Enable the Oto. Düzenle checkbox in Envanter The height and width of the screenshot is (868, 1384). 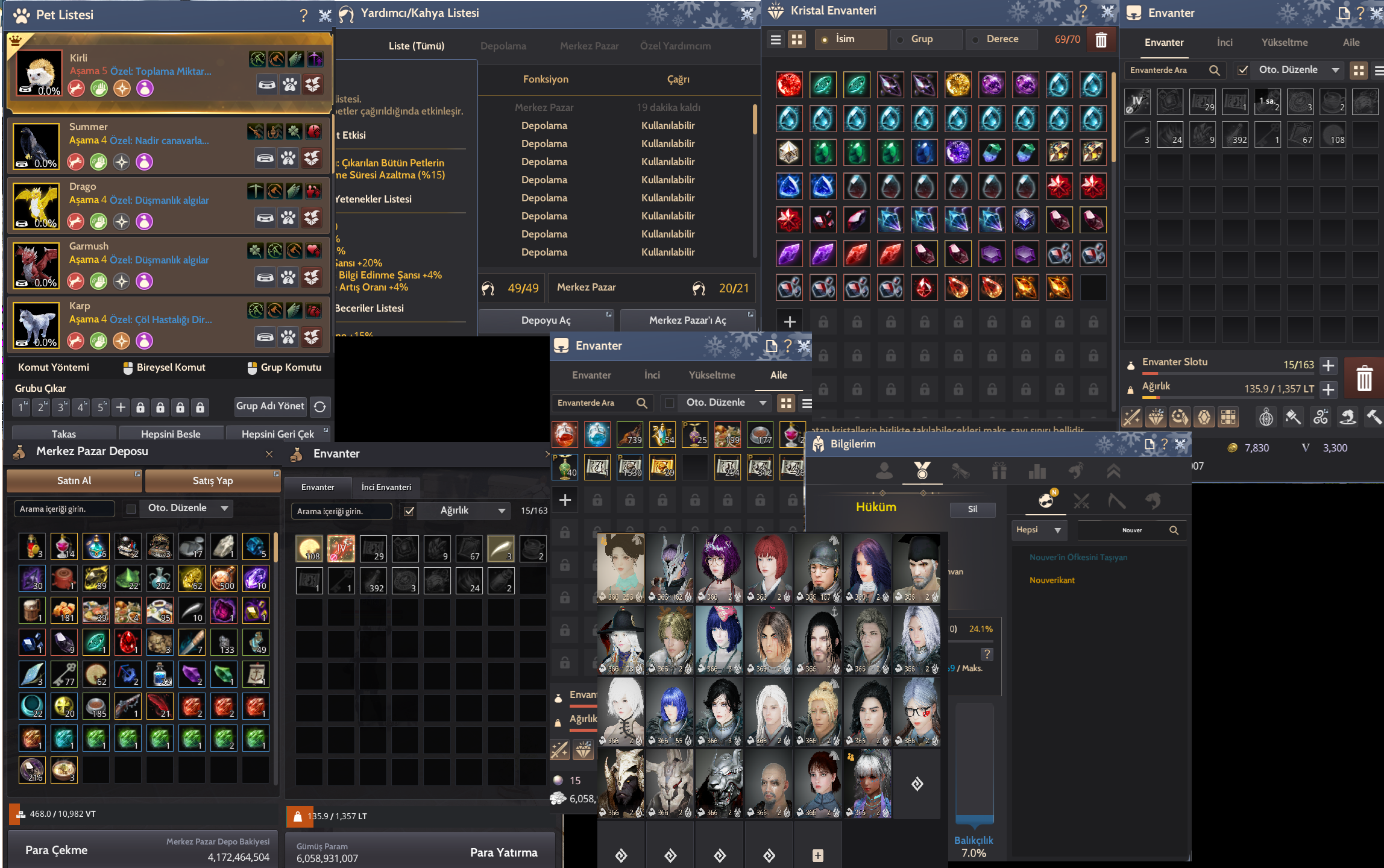[1243, 69]
